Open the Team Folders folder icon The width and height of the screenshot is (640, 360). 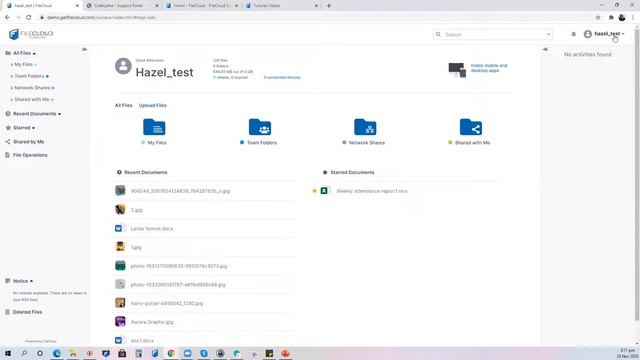[260, 127]
